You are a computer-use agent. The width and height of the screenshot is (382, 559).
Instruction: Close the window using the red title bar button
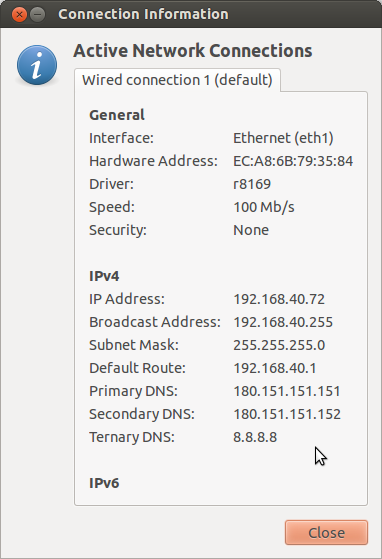19,15
